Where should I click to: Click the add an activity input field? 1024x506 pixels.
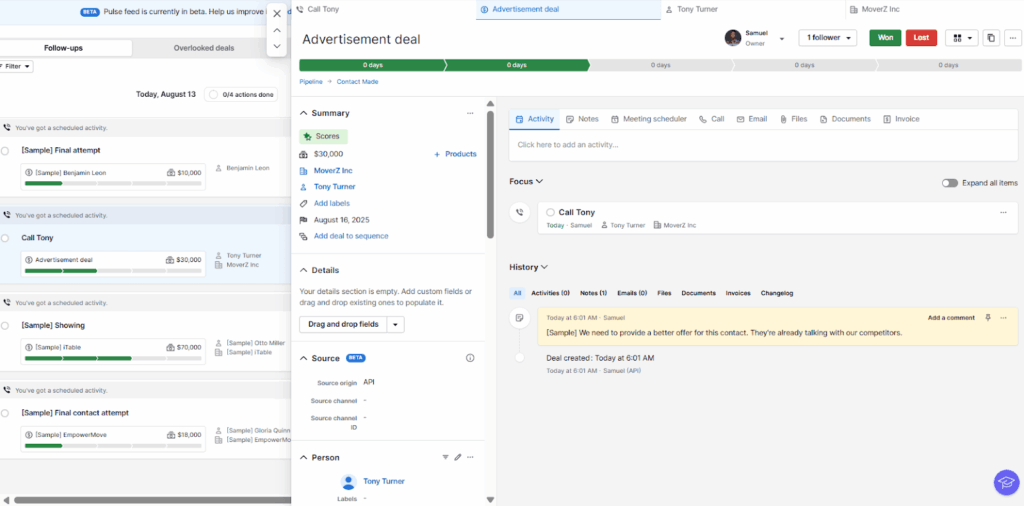point(762,145)
